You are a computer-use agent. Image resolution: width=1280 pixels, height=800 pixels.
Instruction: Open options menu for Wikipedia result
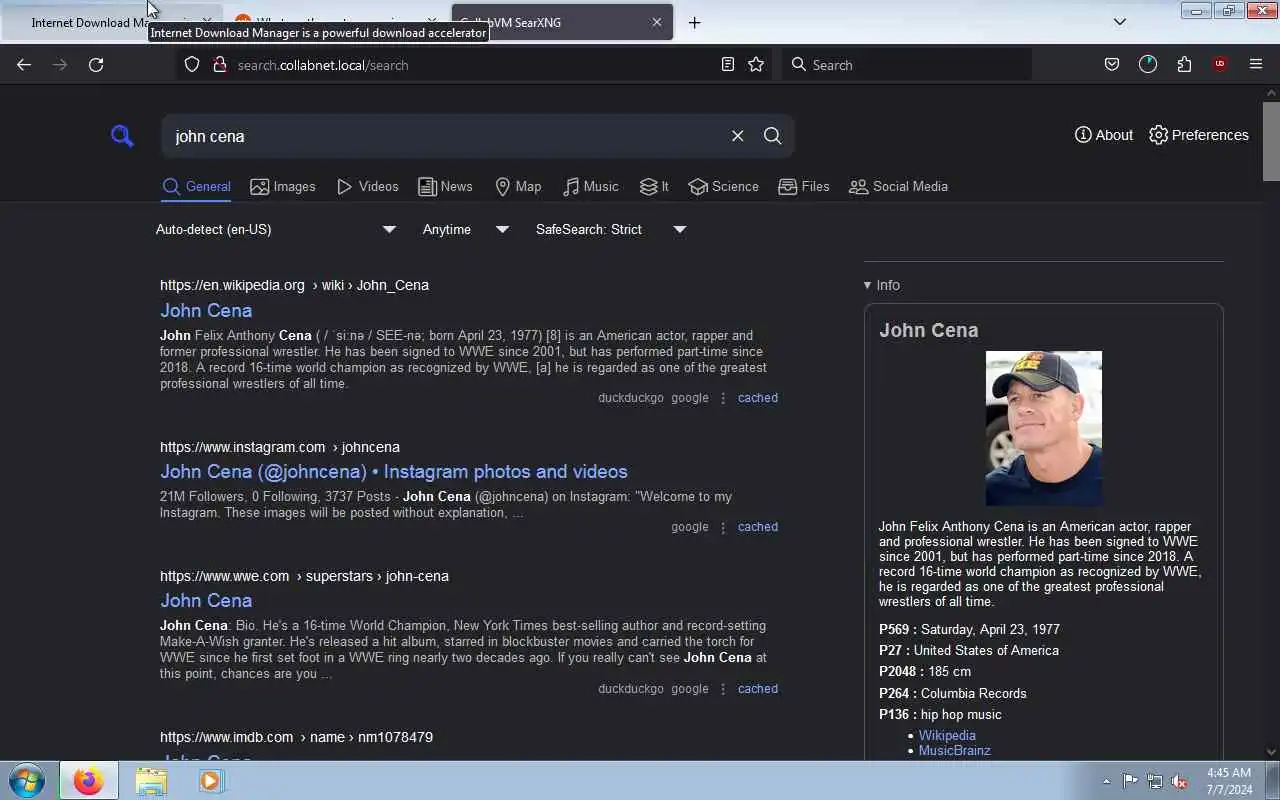pyautogui.click(x=723, y=398)
